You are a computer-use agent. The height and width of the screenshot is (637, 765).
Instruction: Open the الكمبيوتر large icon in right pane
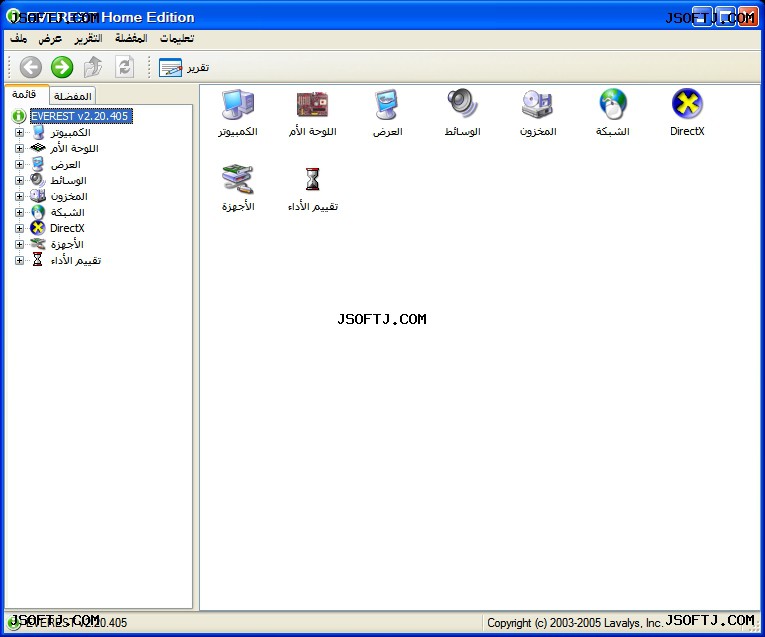[238, 104]
